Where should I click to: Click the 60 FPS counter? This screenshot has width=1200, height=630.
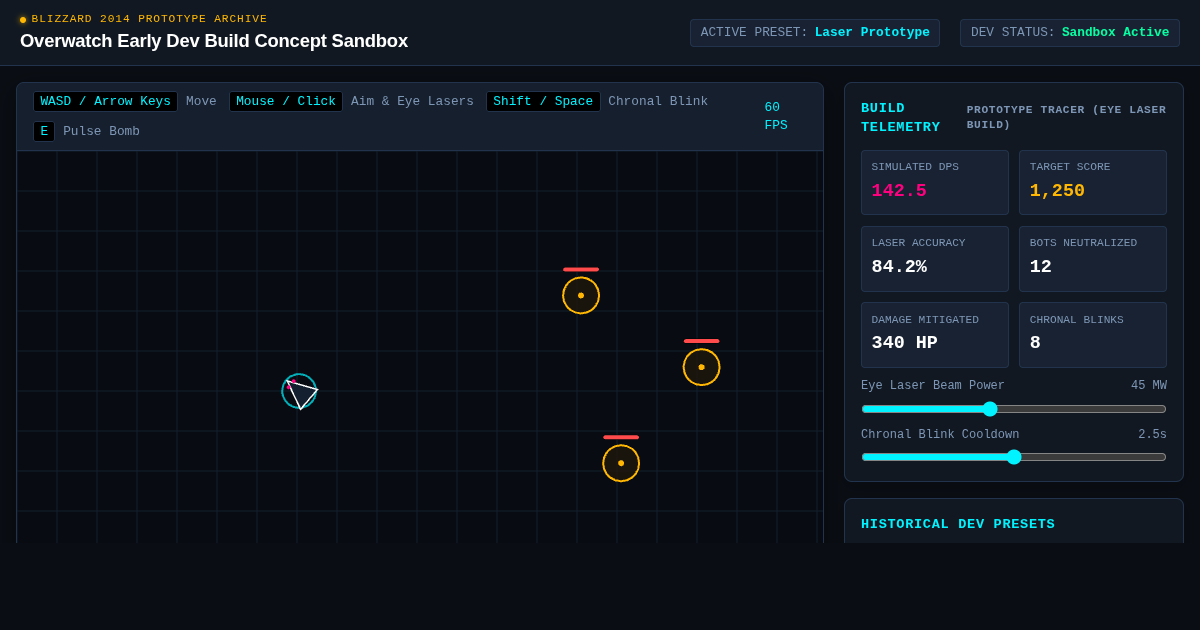[x=776, y=116]
